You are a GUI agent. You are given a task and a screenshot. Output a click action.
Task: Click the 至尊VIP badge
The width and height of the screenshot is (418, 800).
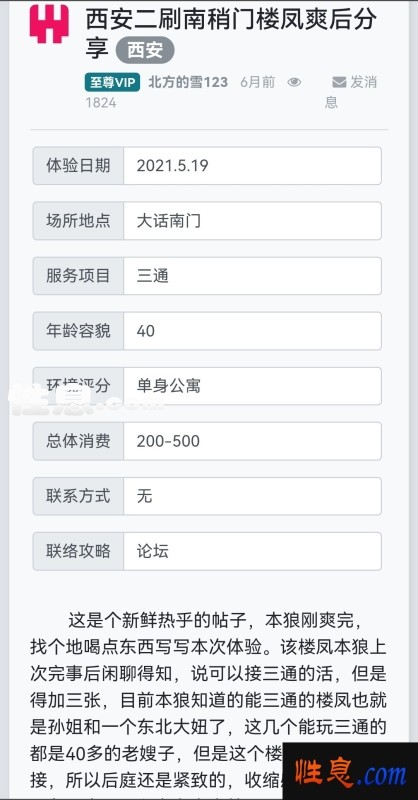click(112, 82)
